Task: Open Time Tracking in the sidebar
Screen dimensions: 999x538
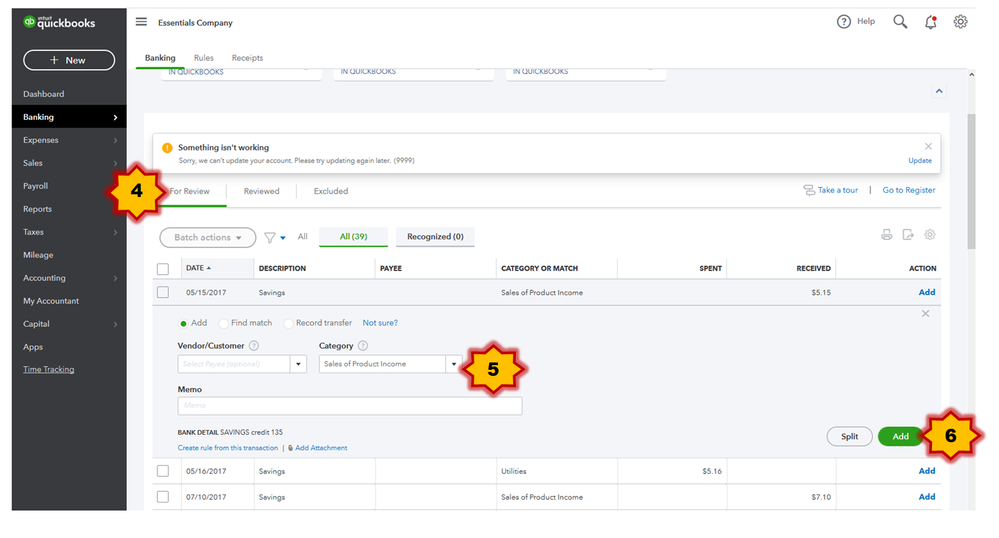Action: tap(48, 370)
